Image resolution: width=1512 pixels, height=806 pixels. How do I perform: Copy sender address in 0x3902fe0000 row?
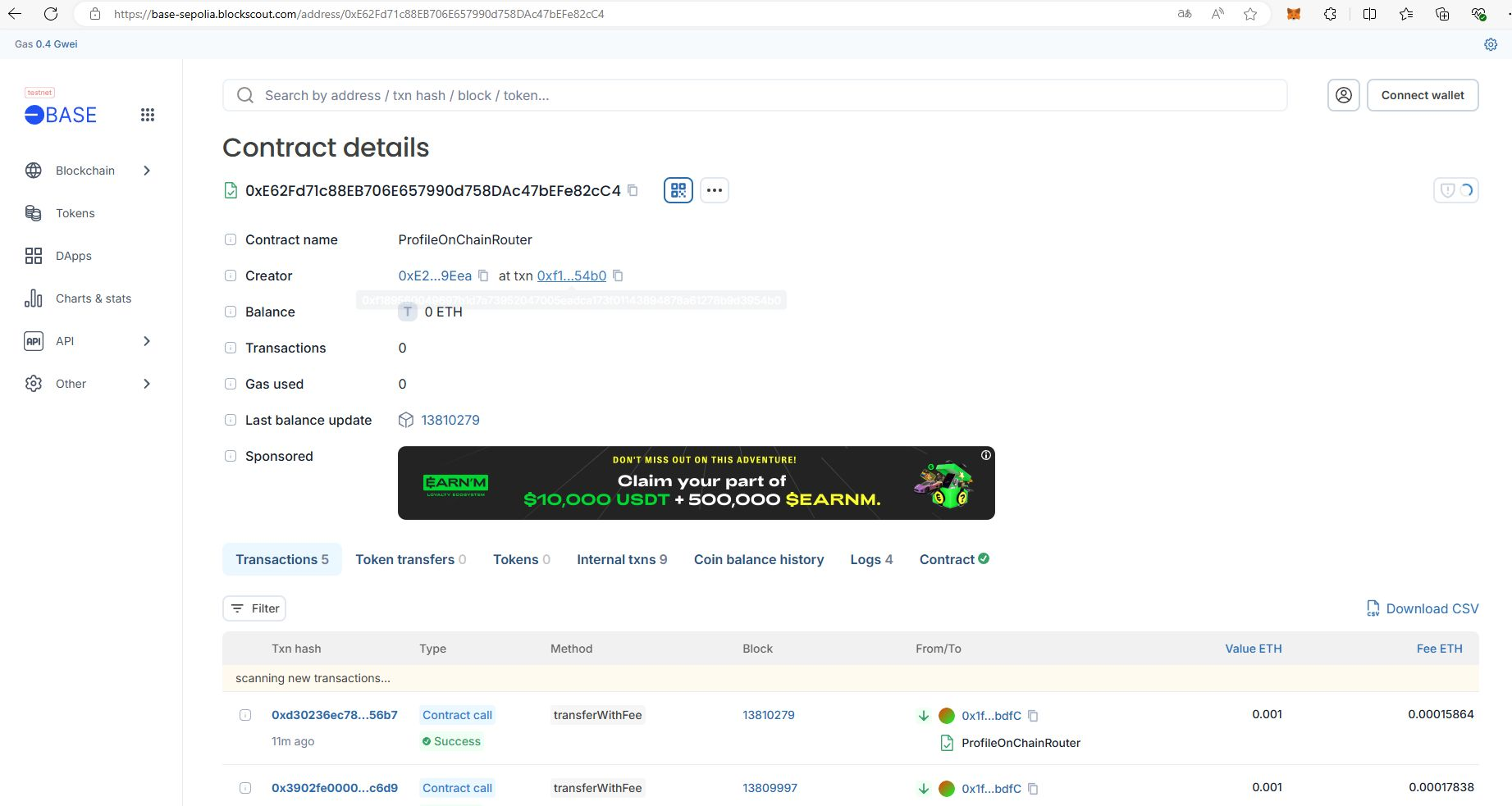(x=1033, y=789)
